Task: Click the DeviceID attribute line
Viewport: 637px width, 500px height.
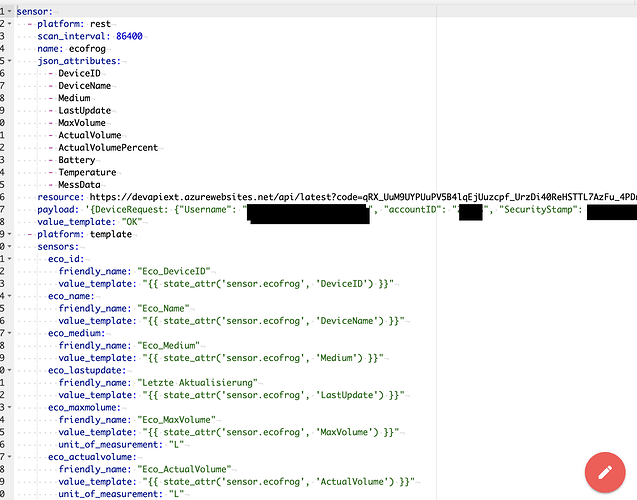Action: point(79,74)
